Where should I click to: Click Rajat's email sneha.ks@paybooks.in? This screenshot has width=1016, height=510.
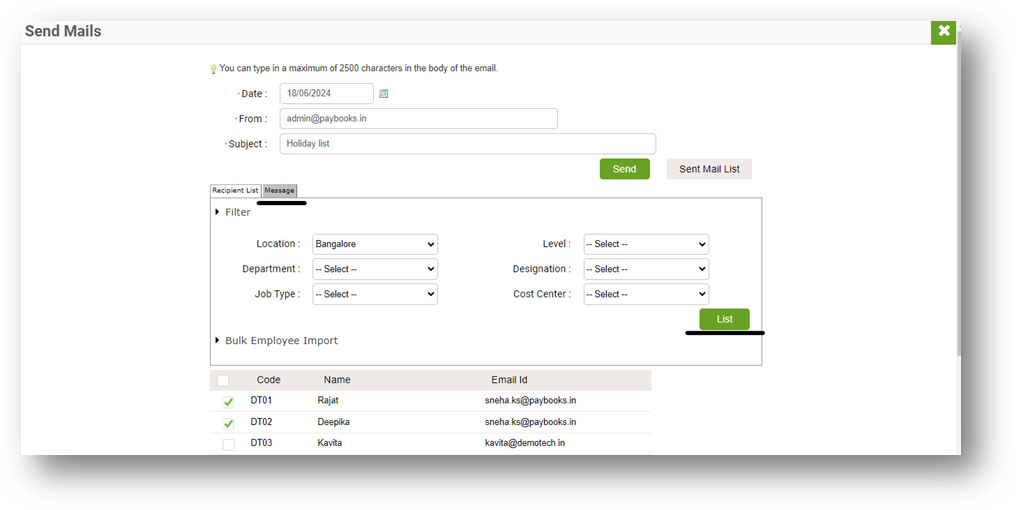click(530, 400)
